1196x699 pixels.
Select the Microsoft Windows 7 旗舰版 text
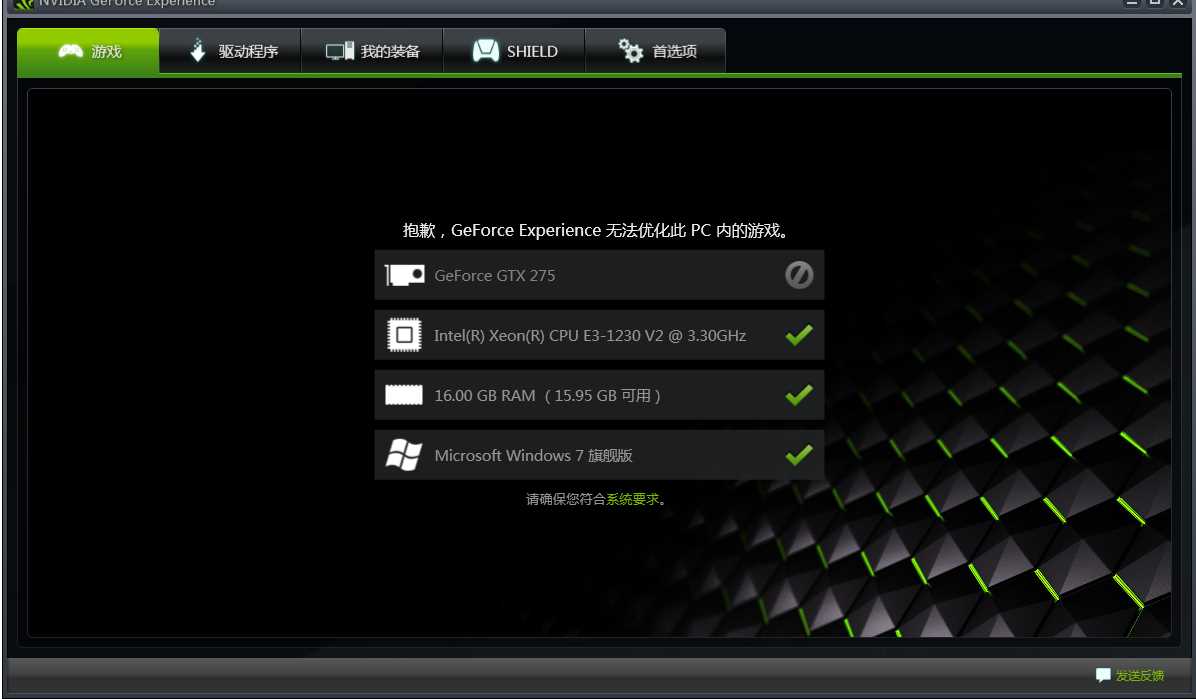click(x=533, y=456)
